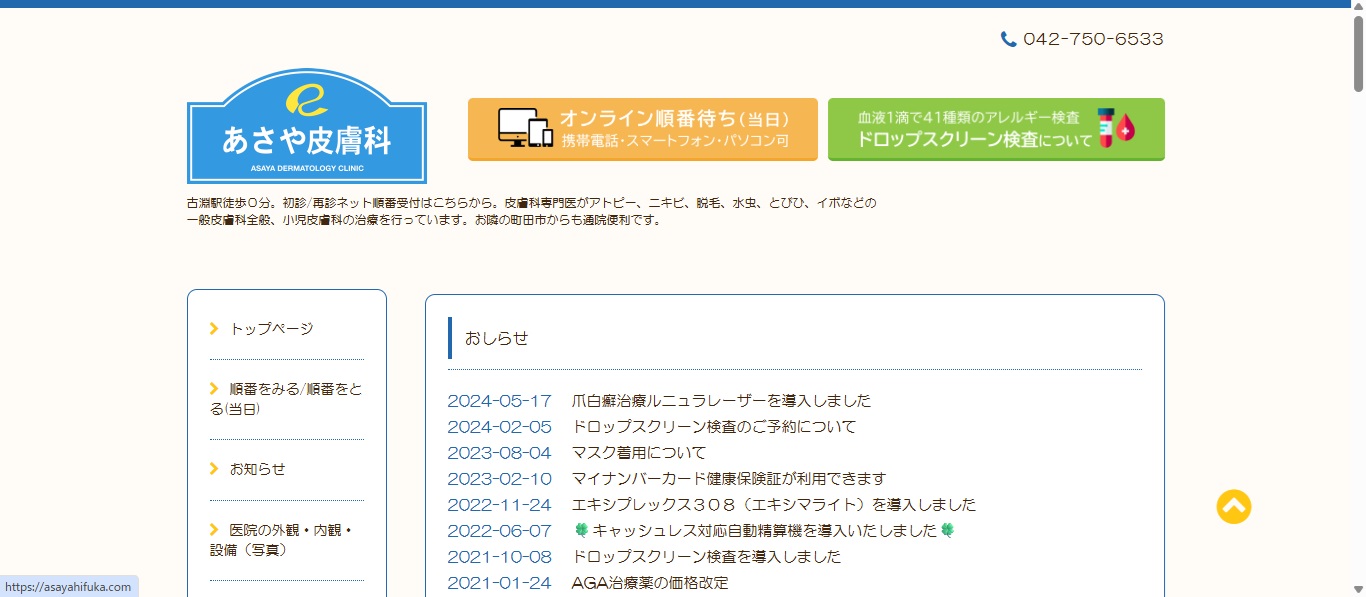Open the 爪白癬治療ルニュラレーザー news entry
The image size is (1366, 597).
720,401
